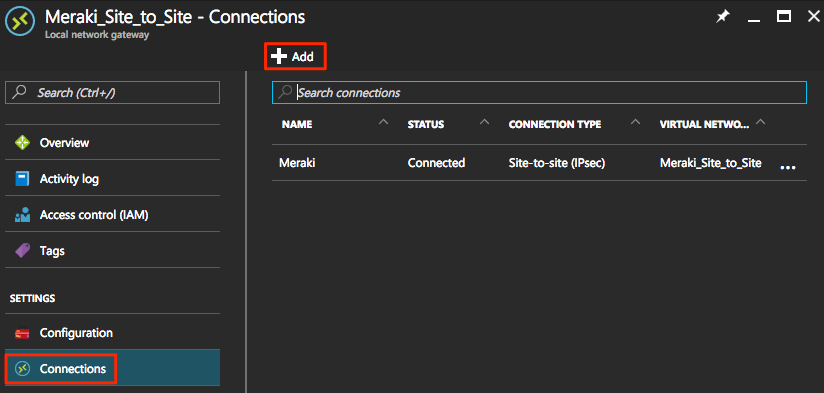This screenshot has width=824, height=393.
Task: Sort by VIRTUAL NETWO... column header
Action: tap(705, 125)
